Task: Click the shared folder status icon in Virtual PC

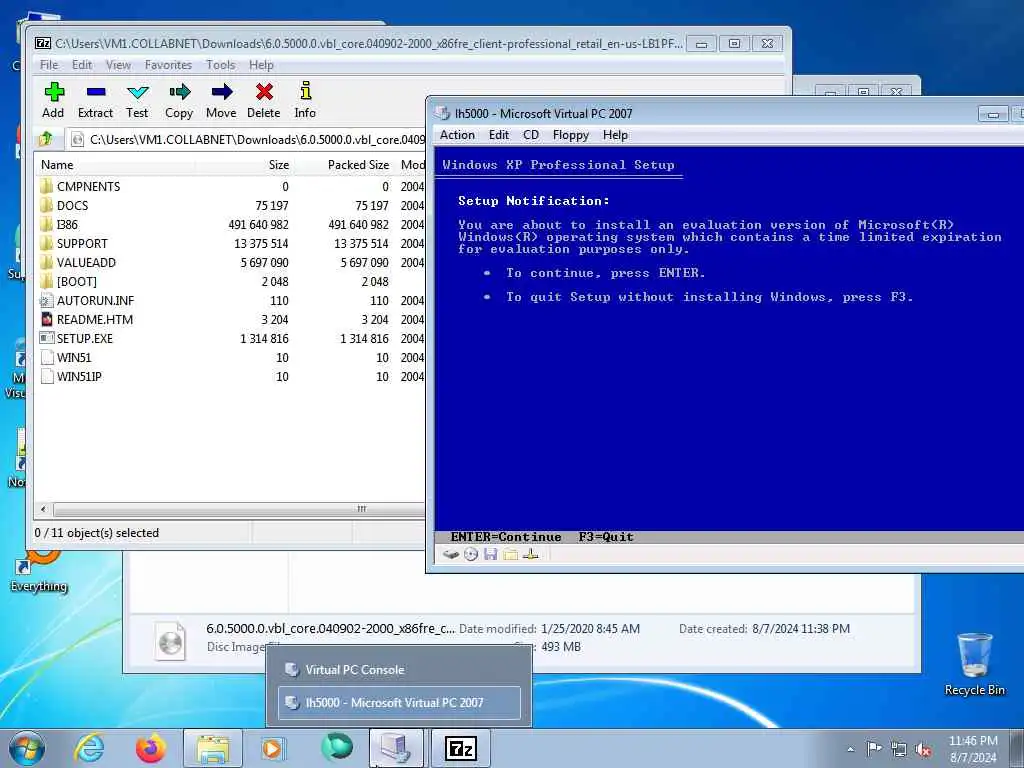Action: tap(510, 554)
